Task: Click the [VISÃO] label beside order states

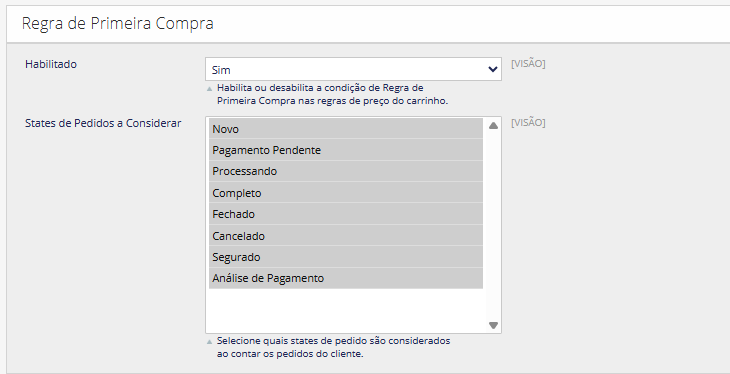Action: (x=528, y=122)
